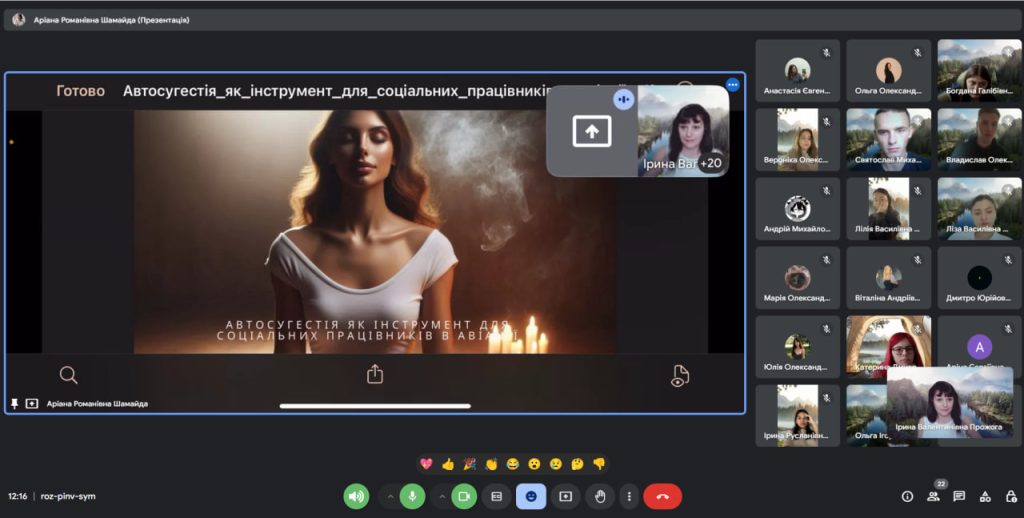Click Готово in the shared presentation
Viewport: 1024px width, 518px height.
click(80, 91)
